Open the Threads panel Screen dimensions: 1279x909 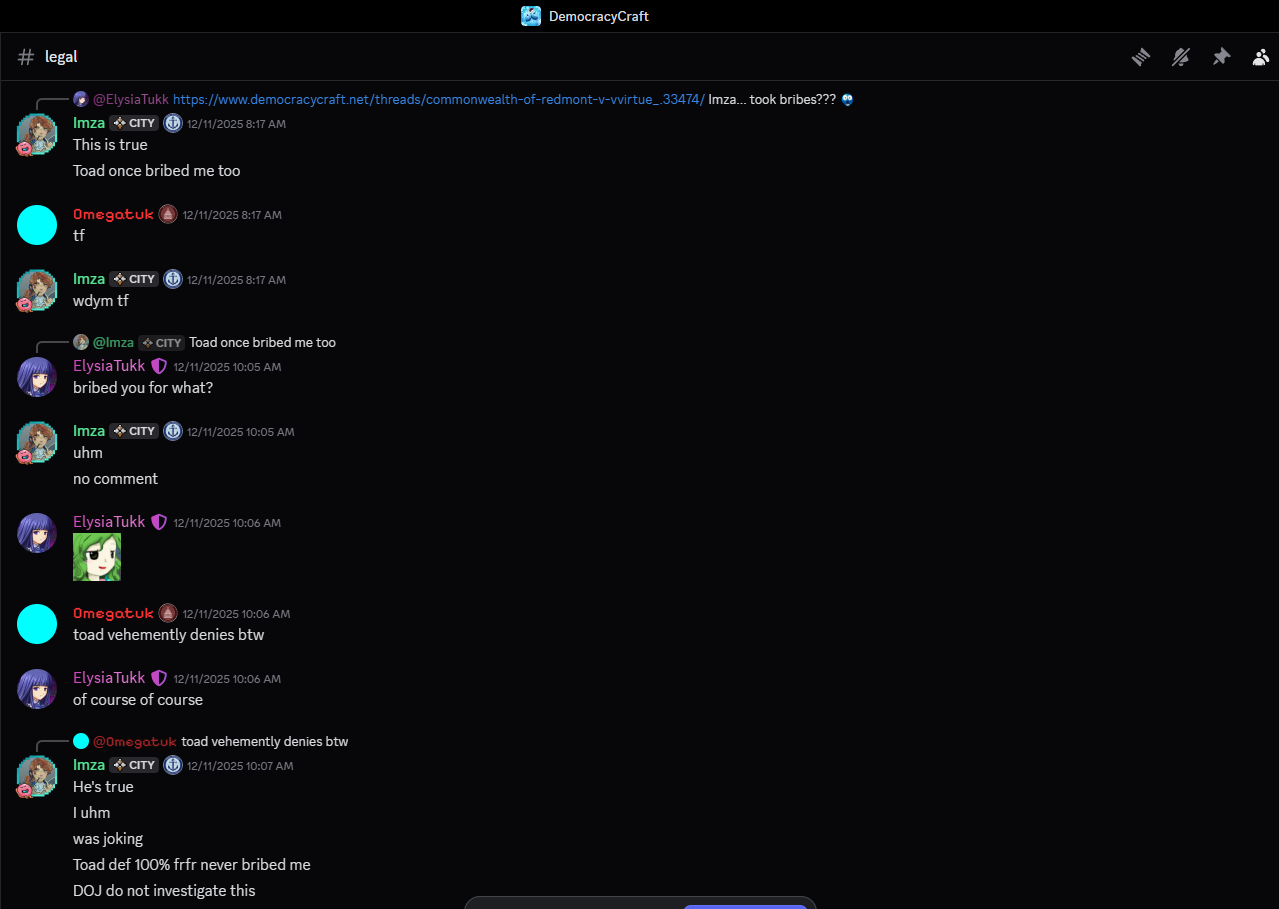tap(1141, 57)
